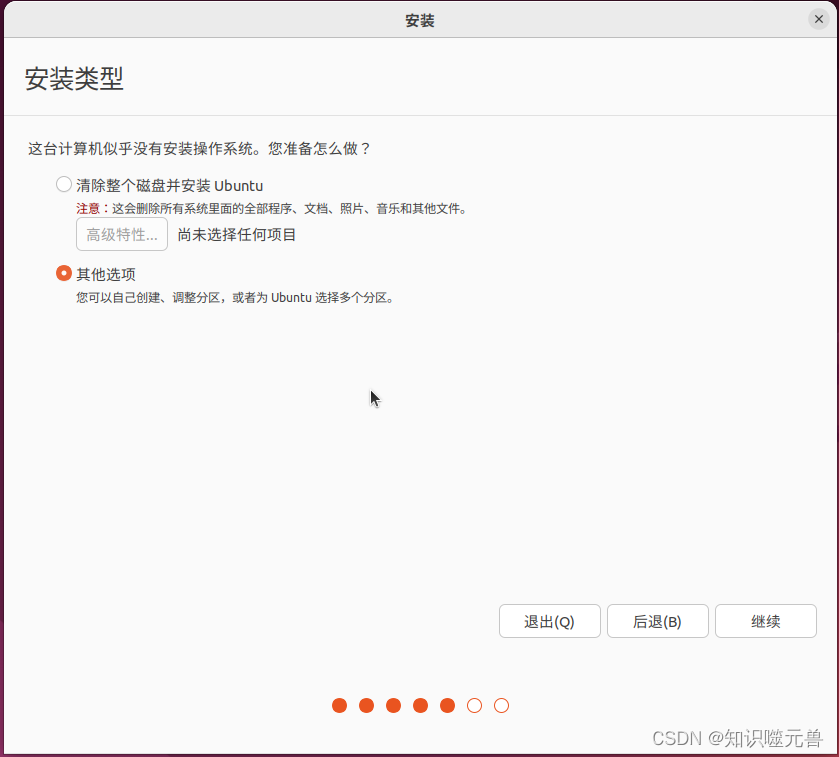Click the "安装类型" heading

point(74,79)
